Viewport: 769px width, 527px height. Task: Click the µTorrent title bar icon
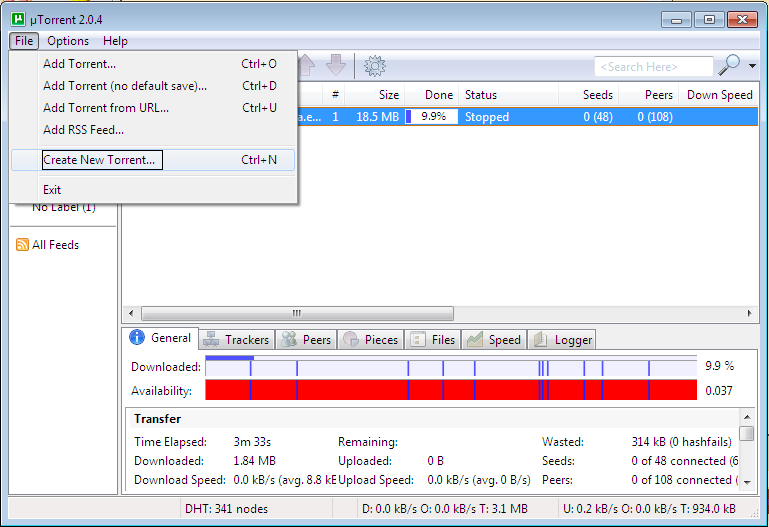(x=18, y=19)
